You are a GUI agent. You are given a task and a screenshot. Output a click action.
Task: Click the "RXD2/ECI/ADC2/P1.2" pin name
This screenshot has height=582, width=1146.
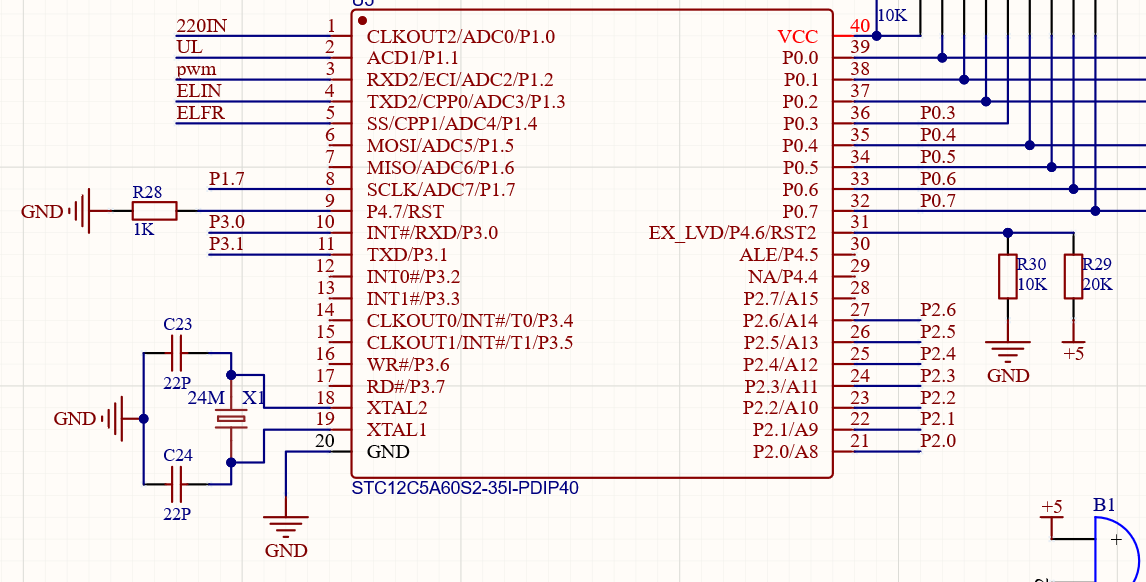(460, 80)
